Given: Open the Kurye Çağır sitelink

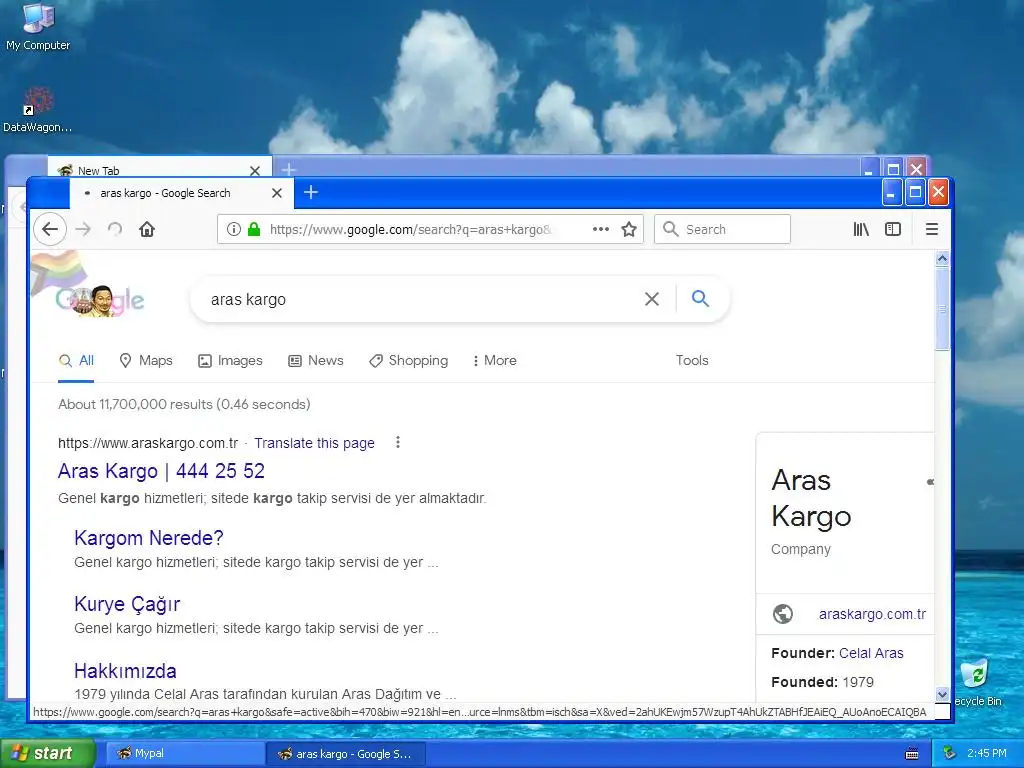Looking at the screenshot, I should pos(127,603).
